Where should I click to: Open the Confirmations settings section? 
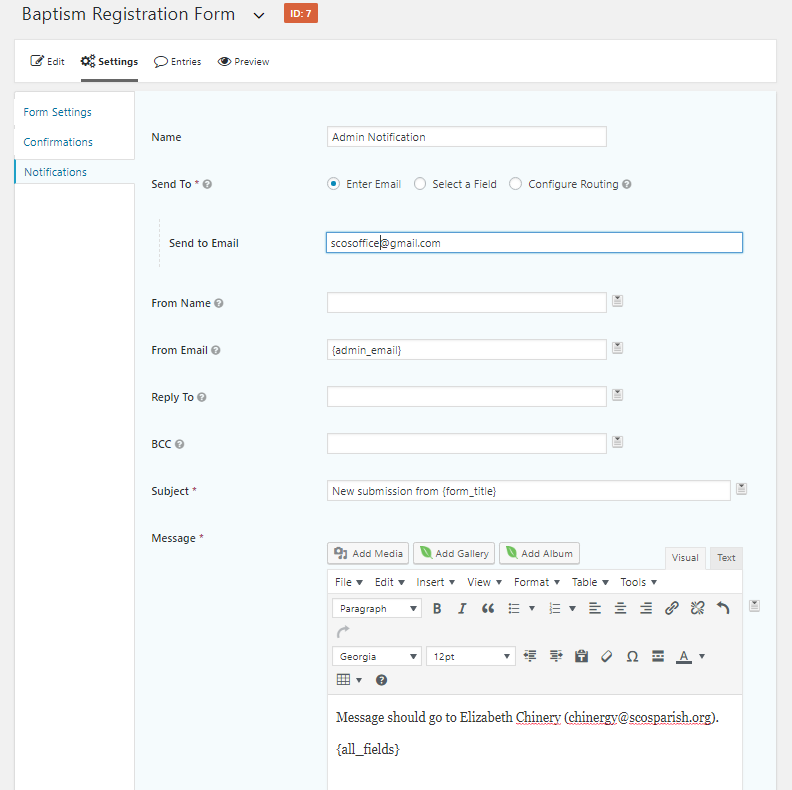pos(58,142)
